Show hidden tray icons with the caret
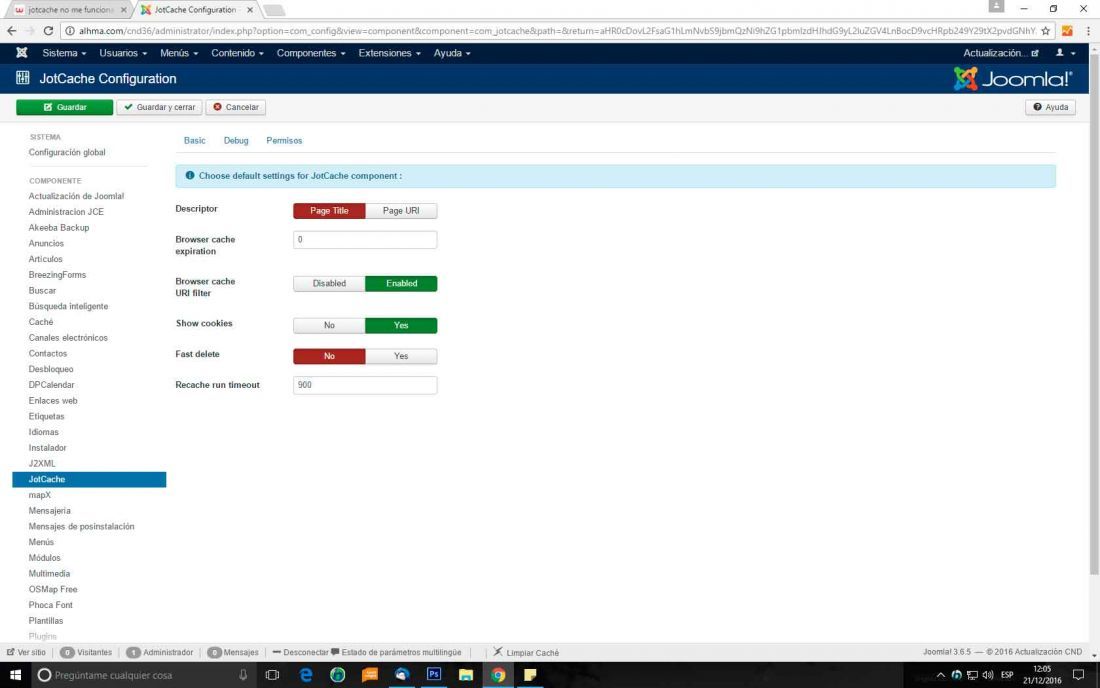 pyautogui.click(x=941, y=675)
